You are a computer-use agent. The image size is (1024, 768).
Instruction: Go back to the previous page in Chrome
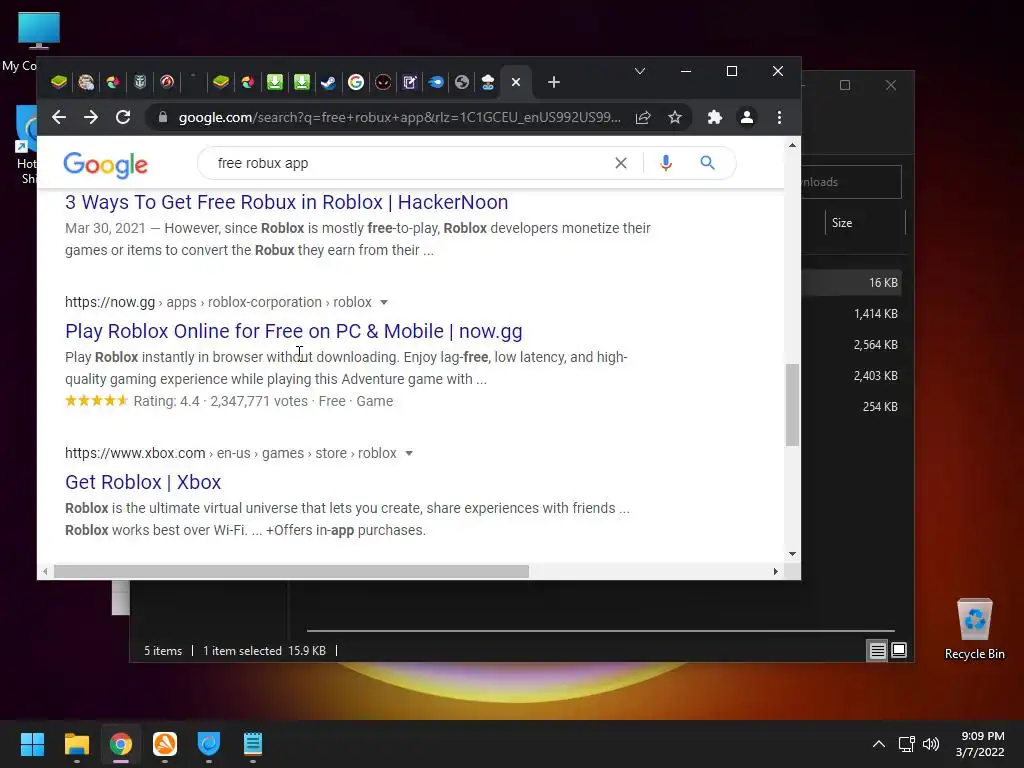[x=59, y=118]
